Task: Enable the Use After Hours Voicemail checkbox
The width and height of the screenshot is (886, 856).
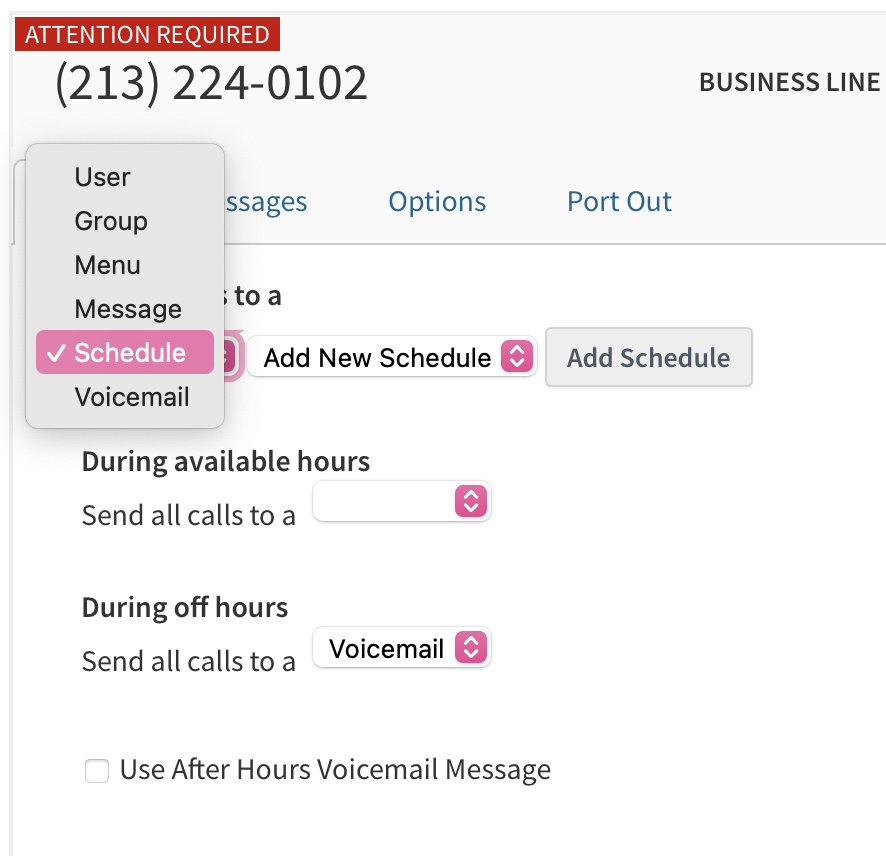Action: pyautogui.click(x=97, y=771)
